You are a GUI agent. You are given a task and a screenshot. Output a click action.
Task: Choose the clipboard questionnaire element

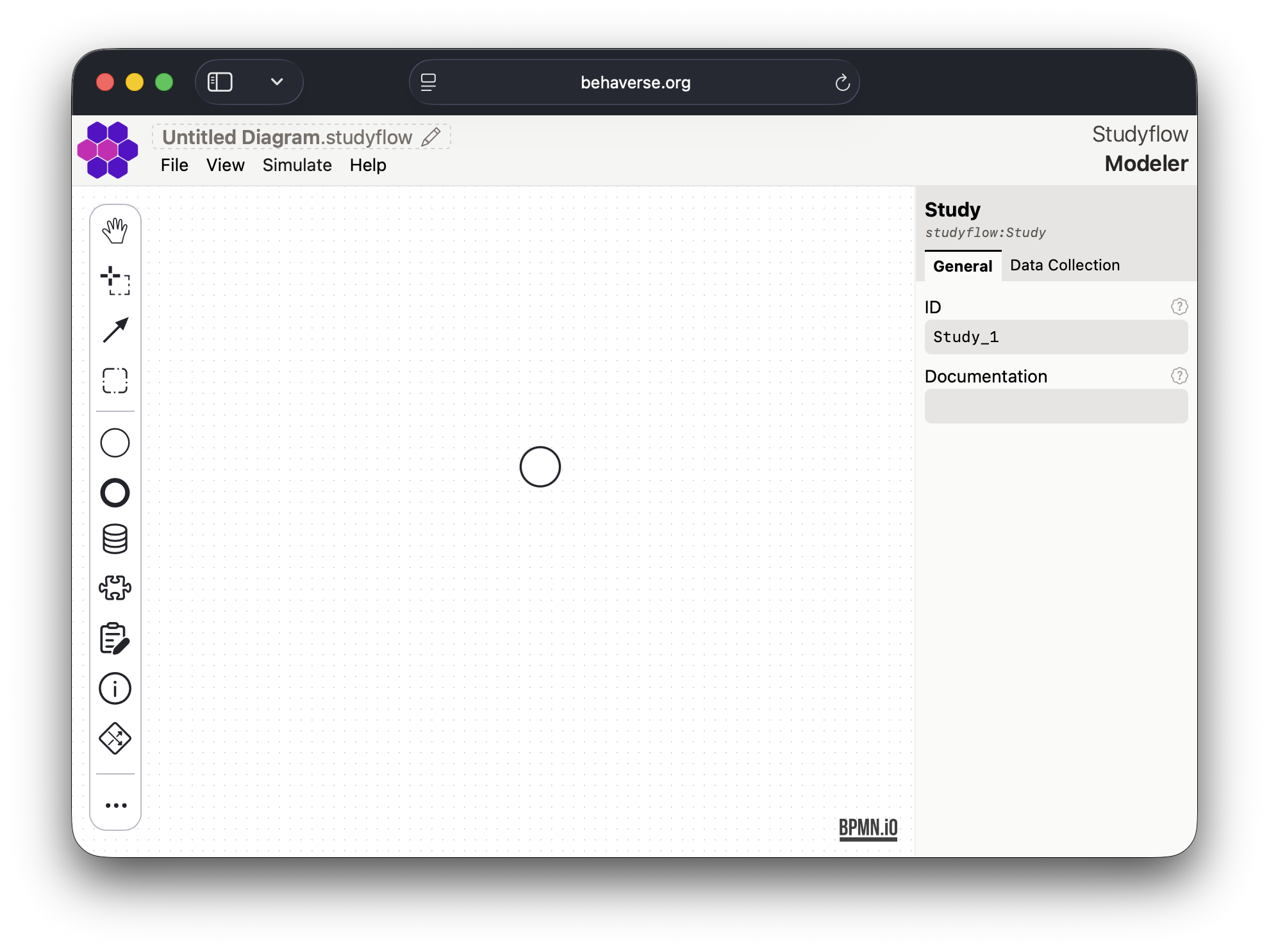tap(115, 639)
